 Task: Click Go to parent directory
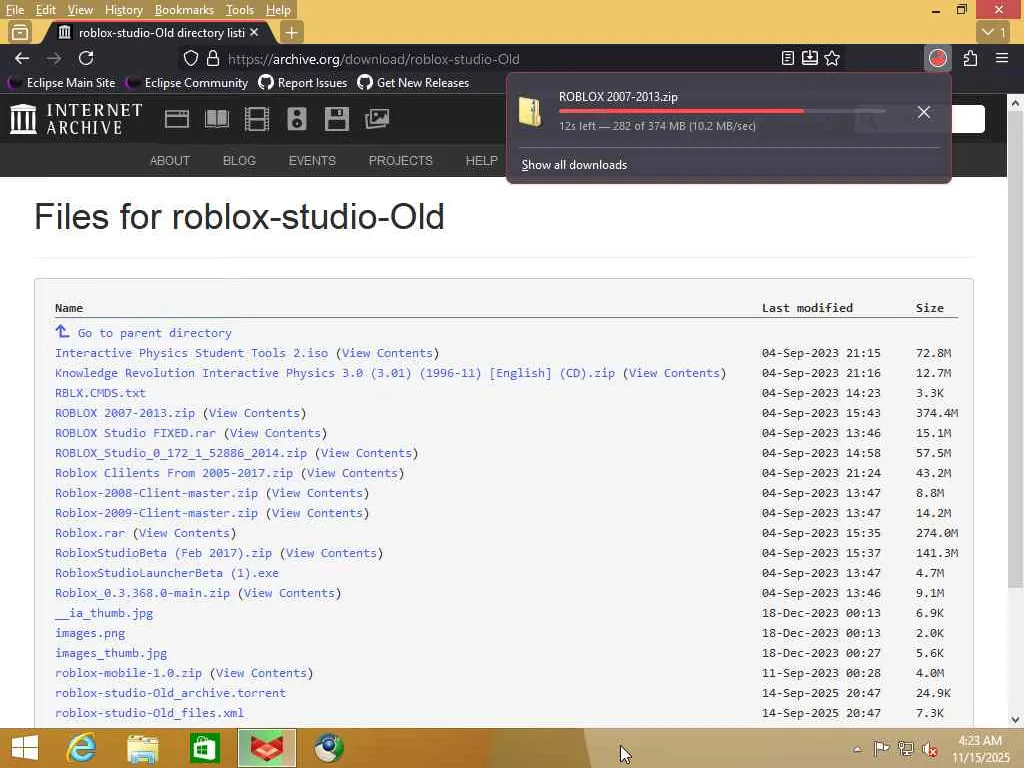154,333
